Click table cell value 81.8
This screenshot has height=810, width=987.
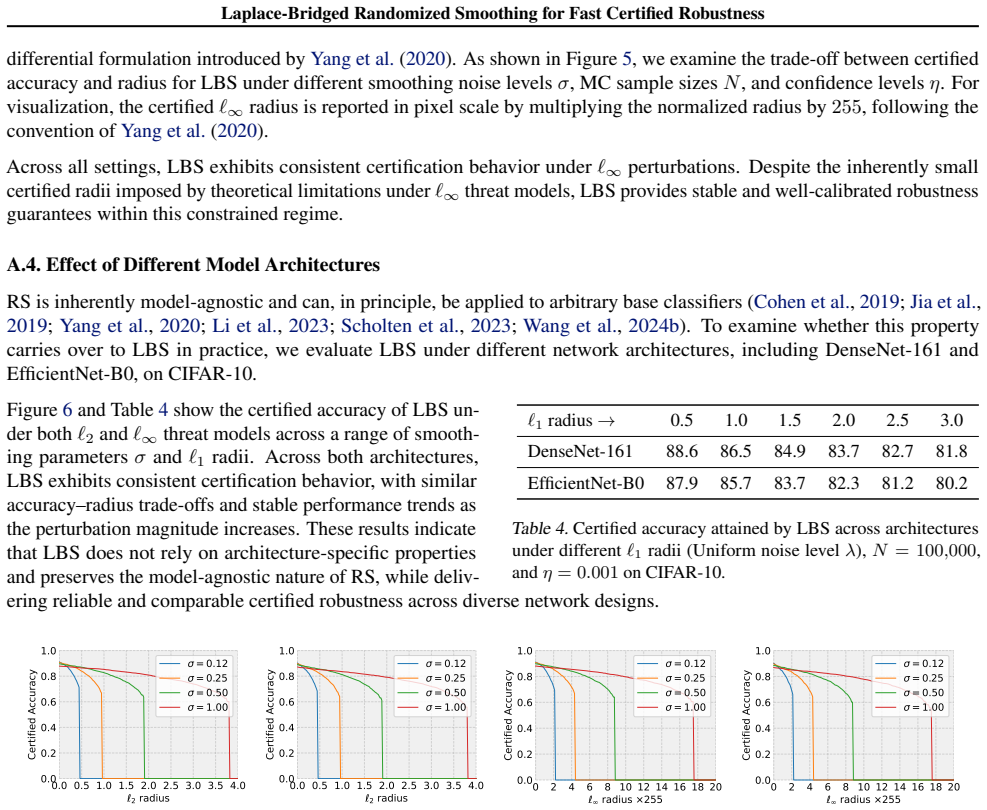pyautogui.click(x=951, y=452)
